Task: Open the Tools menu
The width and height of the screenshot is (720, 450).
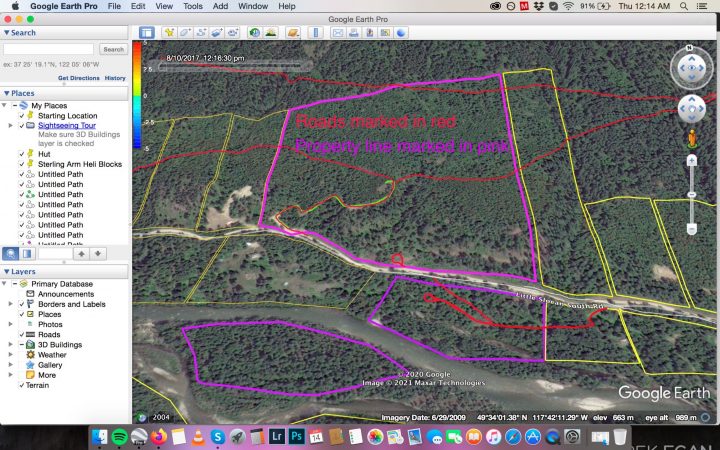Action: [x=192, y=6]
